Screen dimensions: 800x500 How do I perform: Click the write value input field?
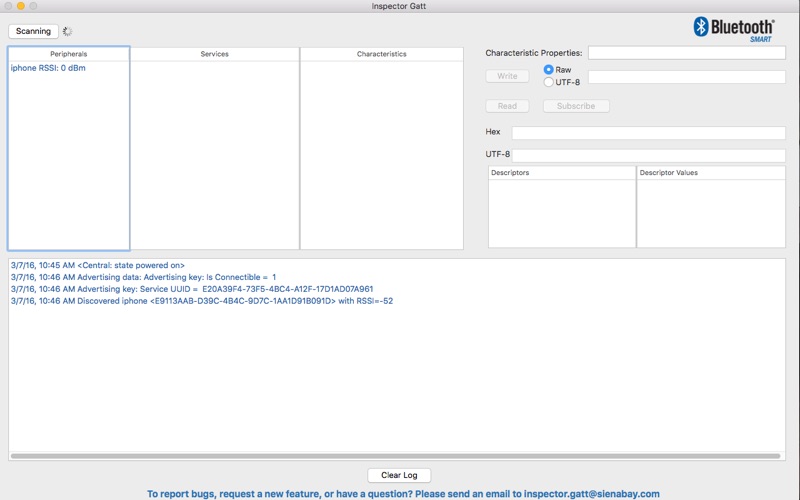coord(687,77)
